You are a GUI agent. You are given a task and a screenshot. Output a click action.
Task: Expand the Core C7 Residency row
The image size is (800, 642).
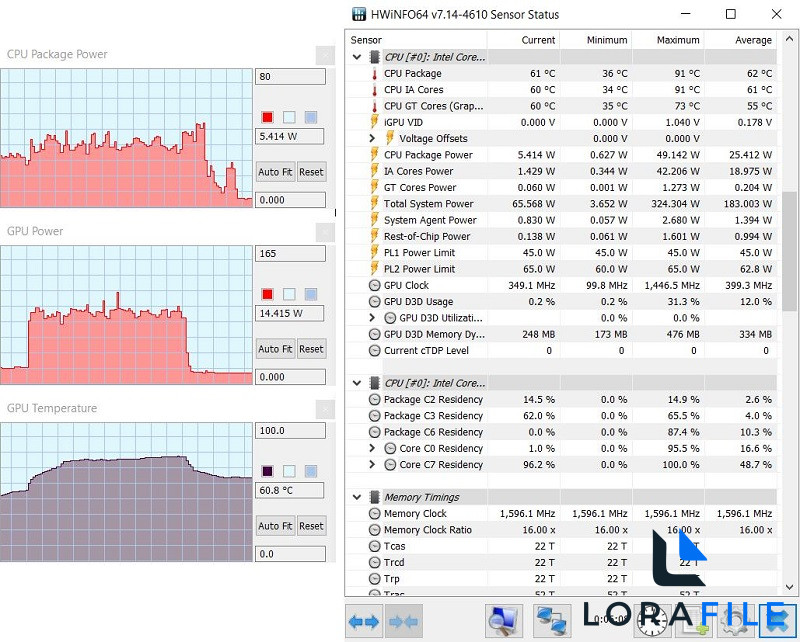pos(372,464)
